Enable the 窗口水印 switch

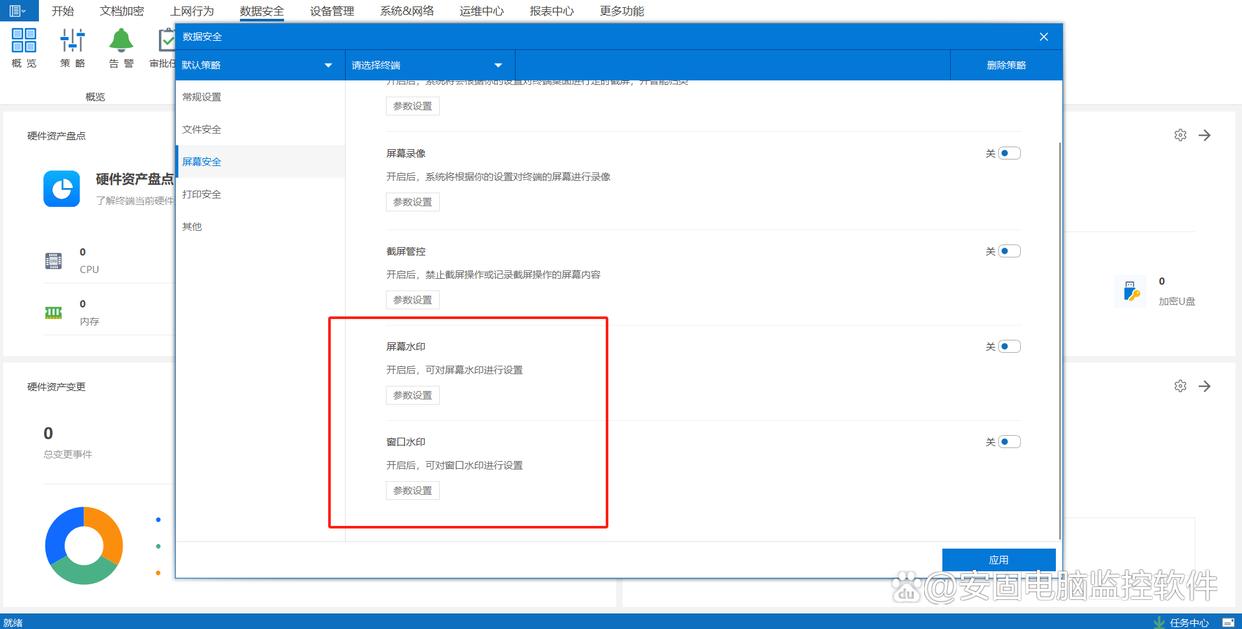coord(1009,441)
